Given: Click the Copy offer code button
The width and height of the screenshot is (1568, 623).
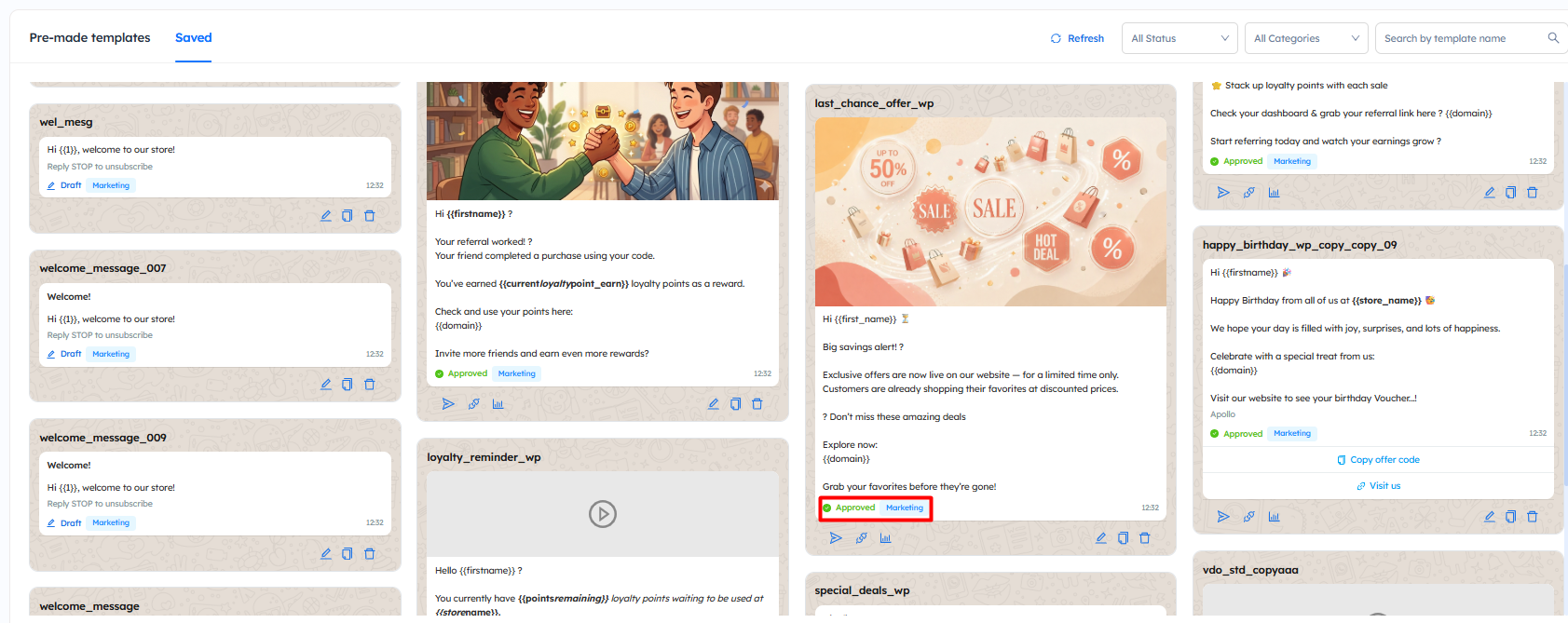Looking at the screenshot, I should click(x=1378, y=460).
